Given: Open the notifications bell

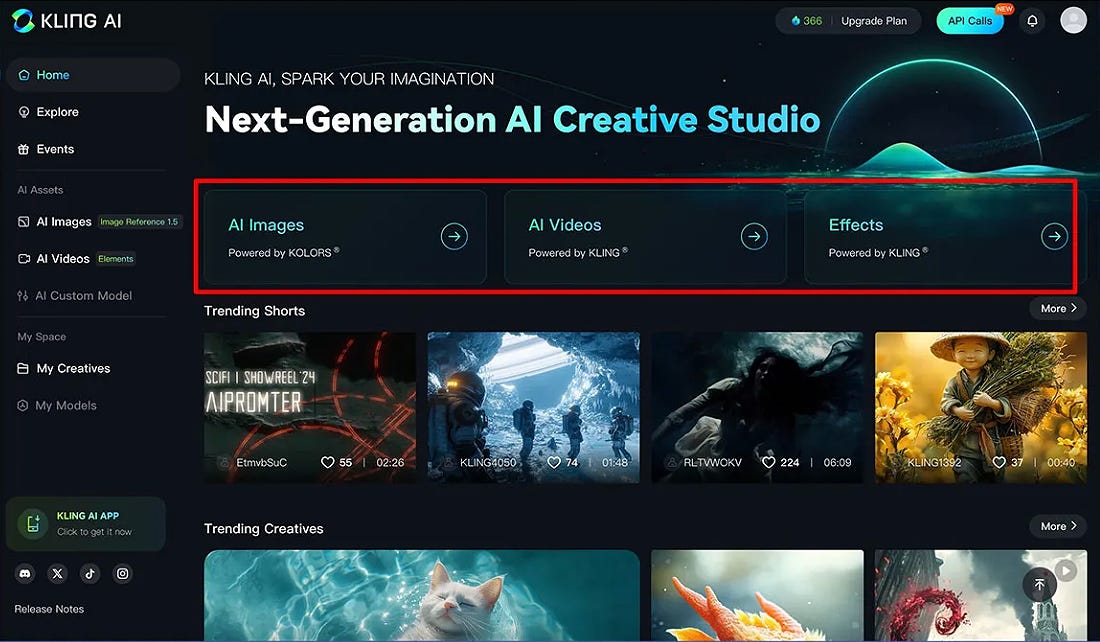Looking at the screenshot, I should 1032,21.
